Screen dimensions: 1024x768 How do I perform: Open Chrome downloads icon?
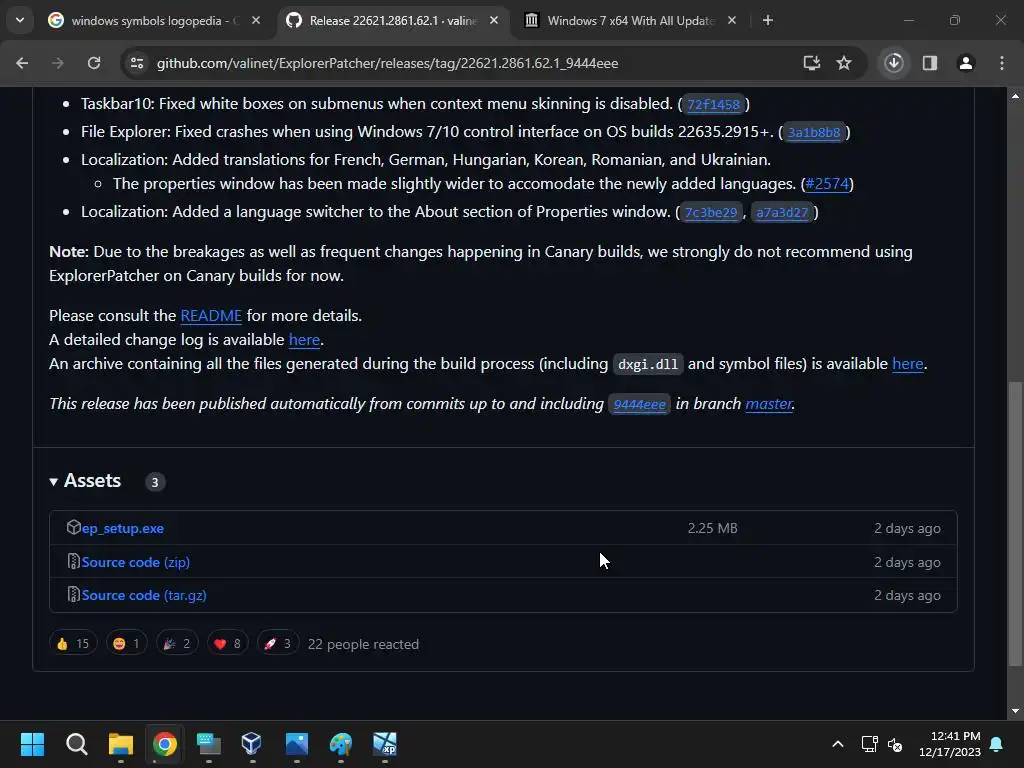[894, 63]
